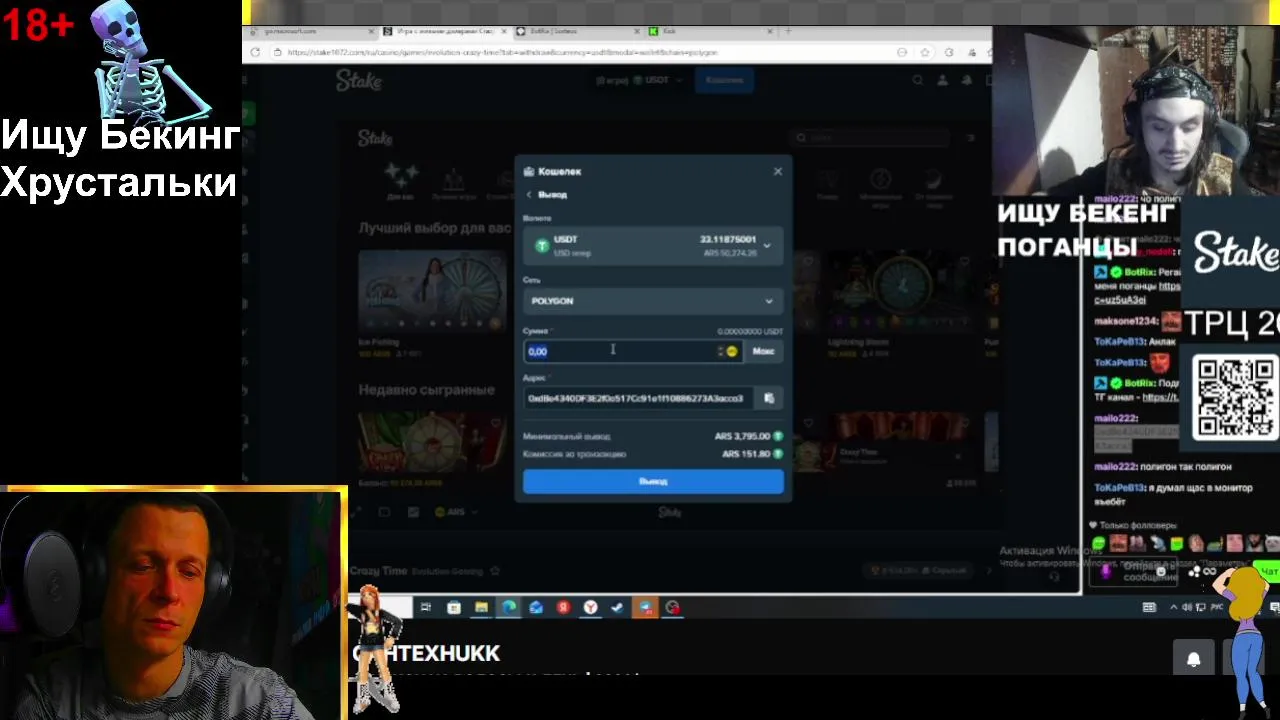Click the bell icon at bottom right
The height and width of the screenshot is (720, 1280).
point(1193,659)
